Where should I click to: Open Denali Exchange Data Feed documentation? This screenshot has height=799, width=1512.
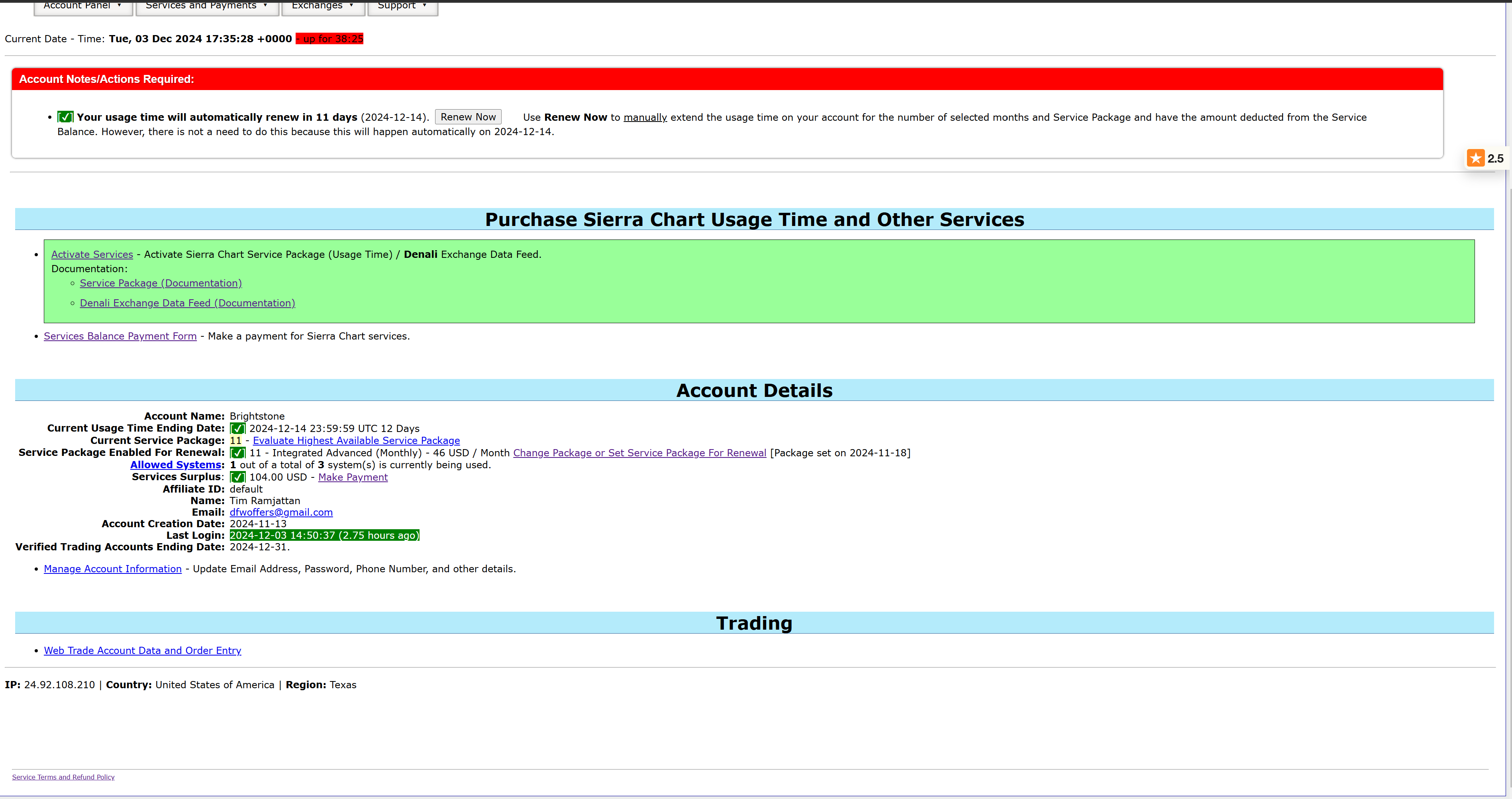[x=187, y=303]
